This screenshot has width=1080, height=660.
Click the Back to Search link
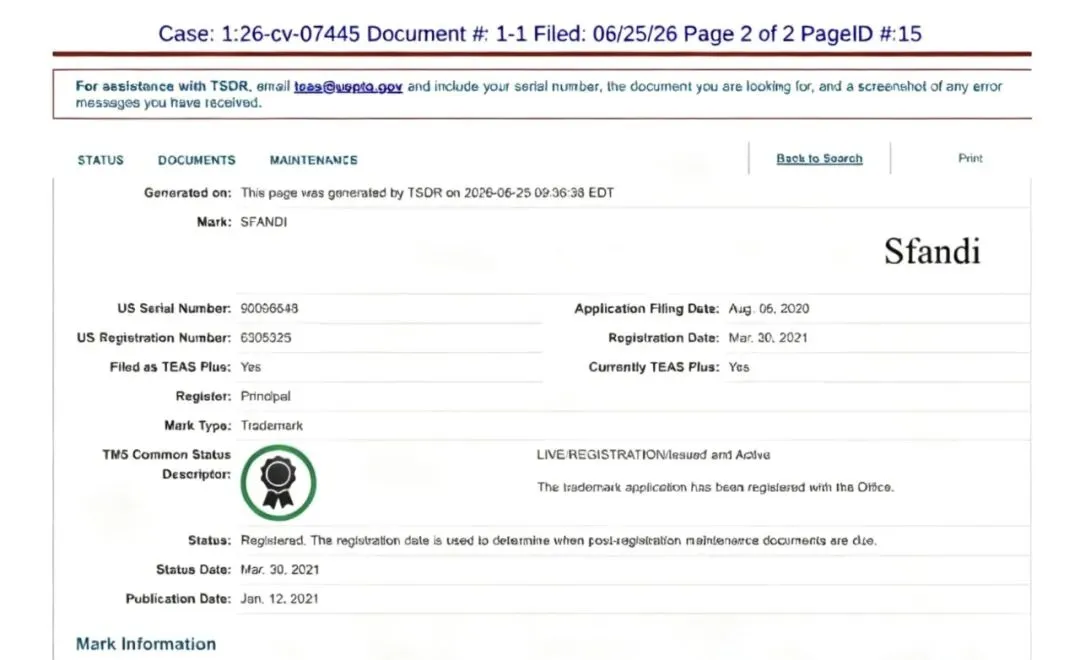coord(819,158)
